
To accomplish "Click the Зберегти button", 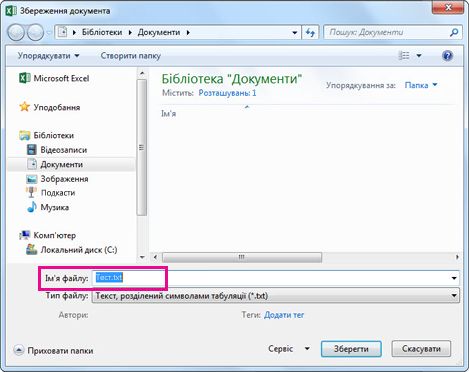I will click(351, 349).
